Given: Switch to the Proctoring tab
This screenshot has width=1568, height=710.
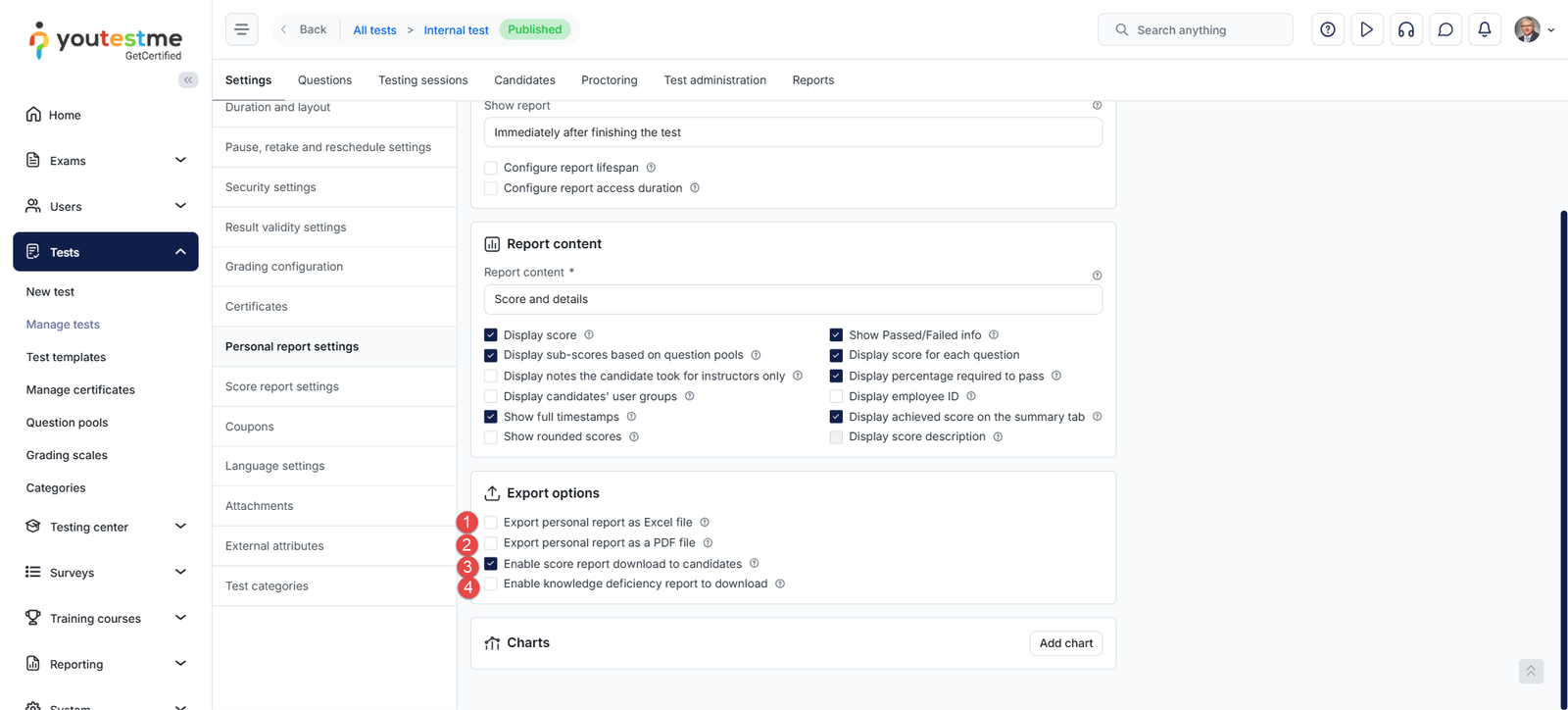Looking at the screenshot, I should point(609,80).
